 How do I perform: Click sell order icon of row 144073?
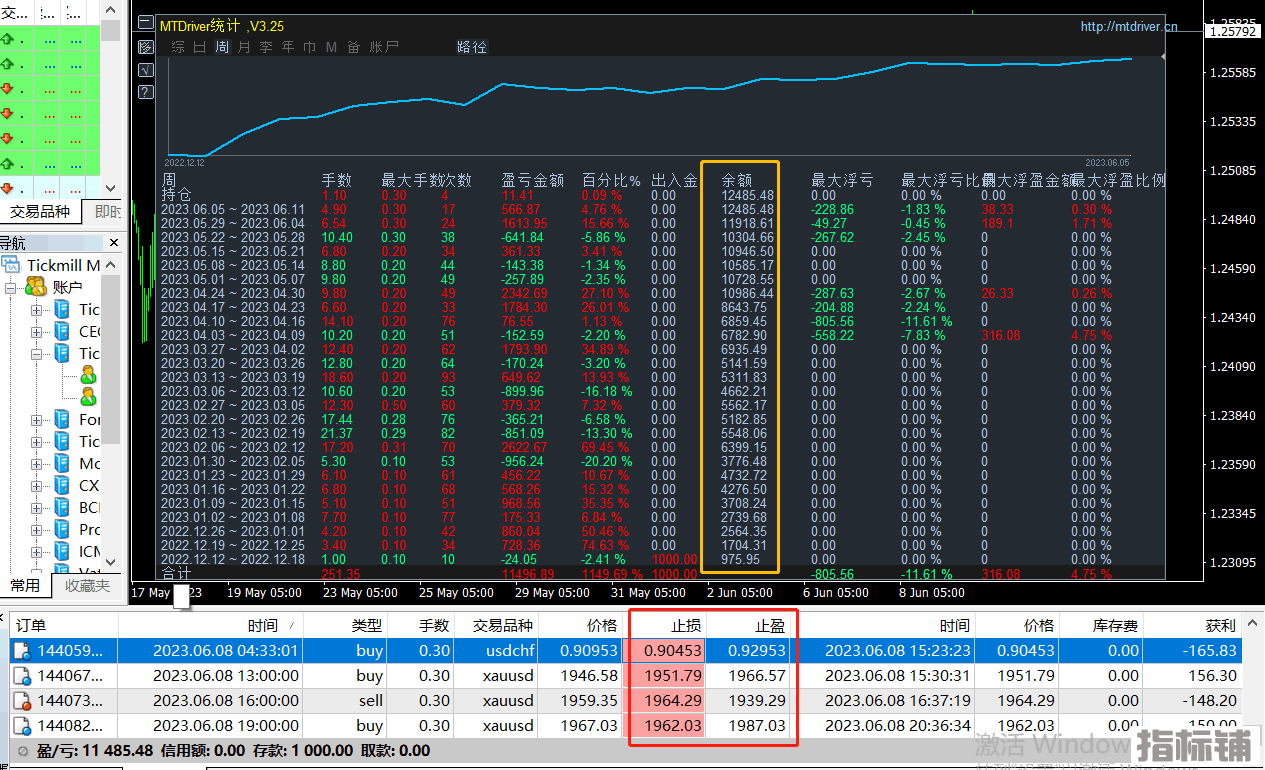pos(23,701)
